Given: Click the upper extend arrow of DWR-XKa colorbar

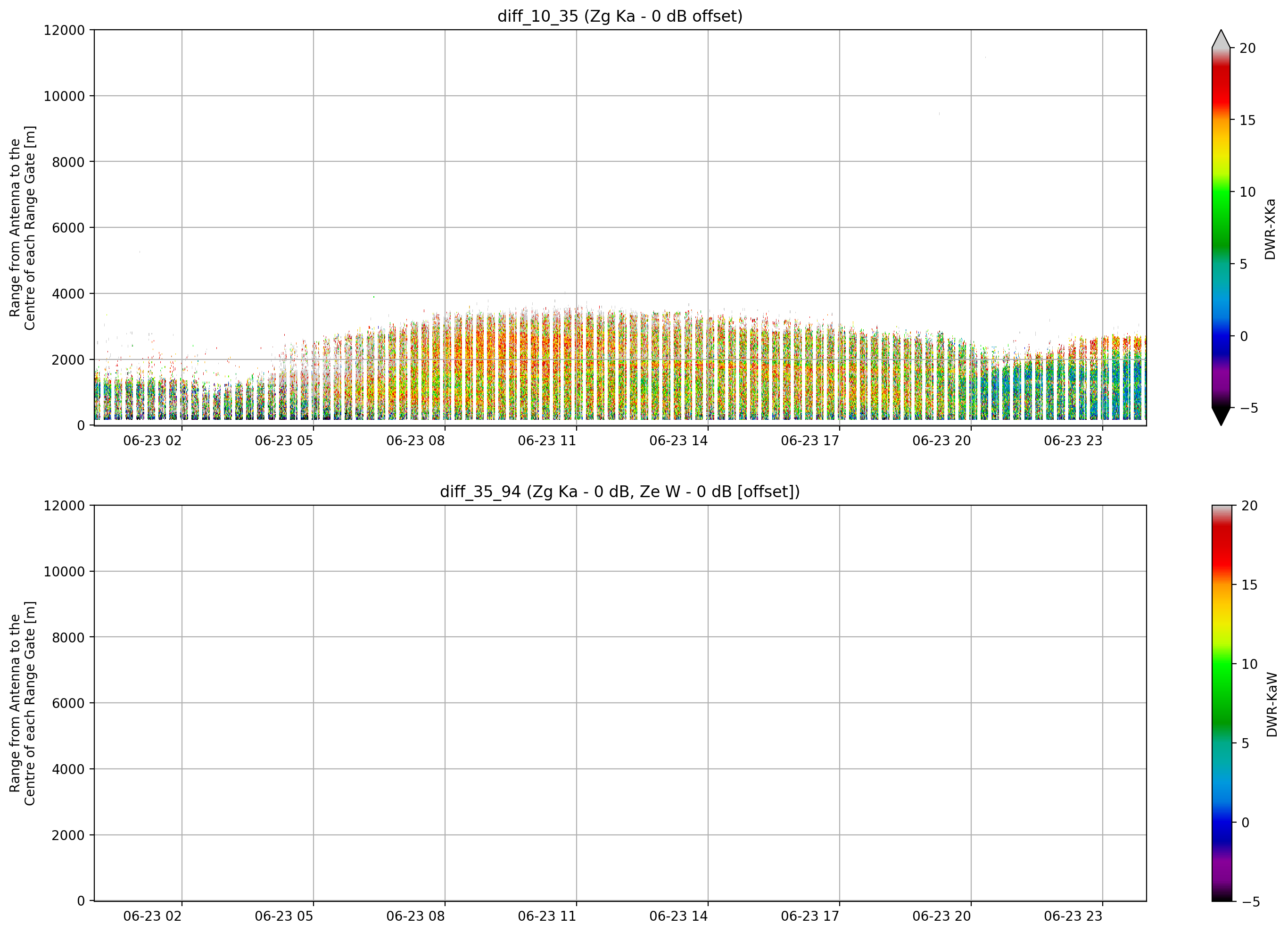Looking at the screenshot, I should coord(1221,39).
